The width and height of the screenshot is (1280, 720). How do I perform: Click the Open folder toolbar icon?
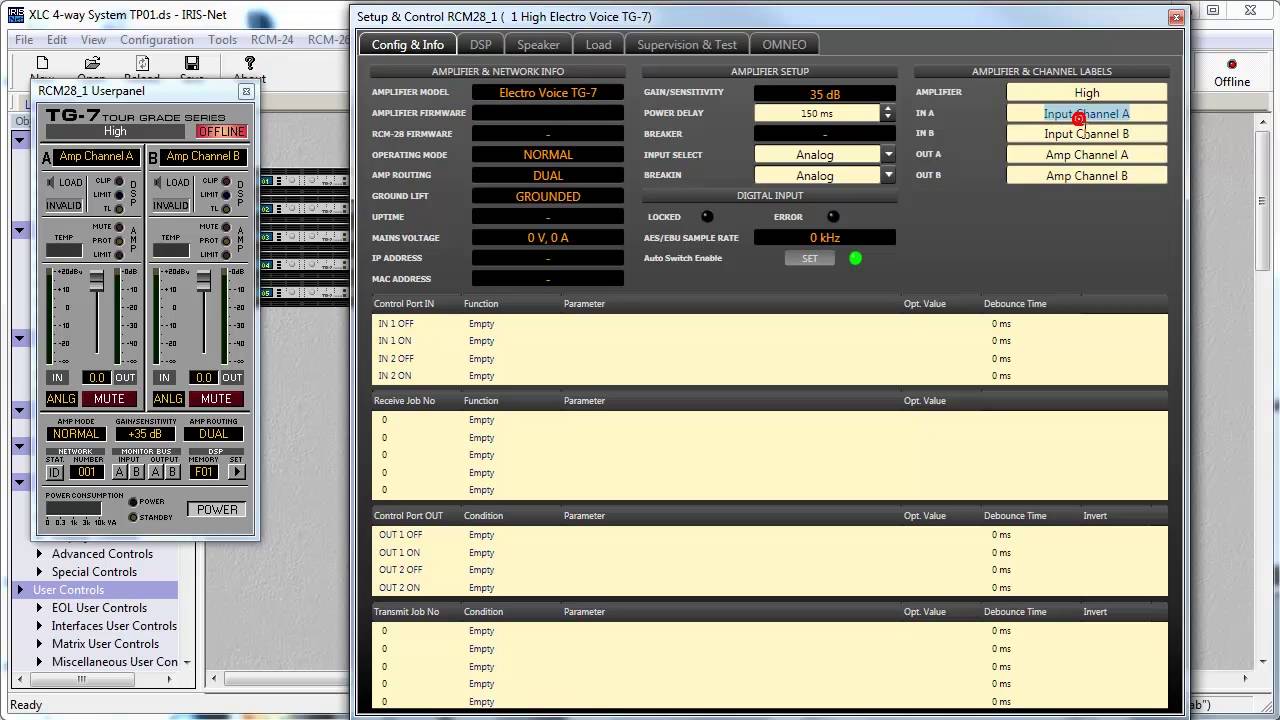click(91, 63)
